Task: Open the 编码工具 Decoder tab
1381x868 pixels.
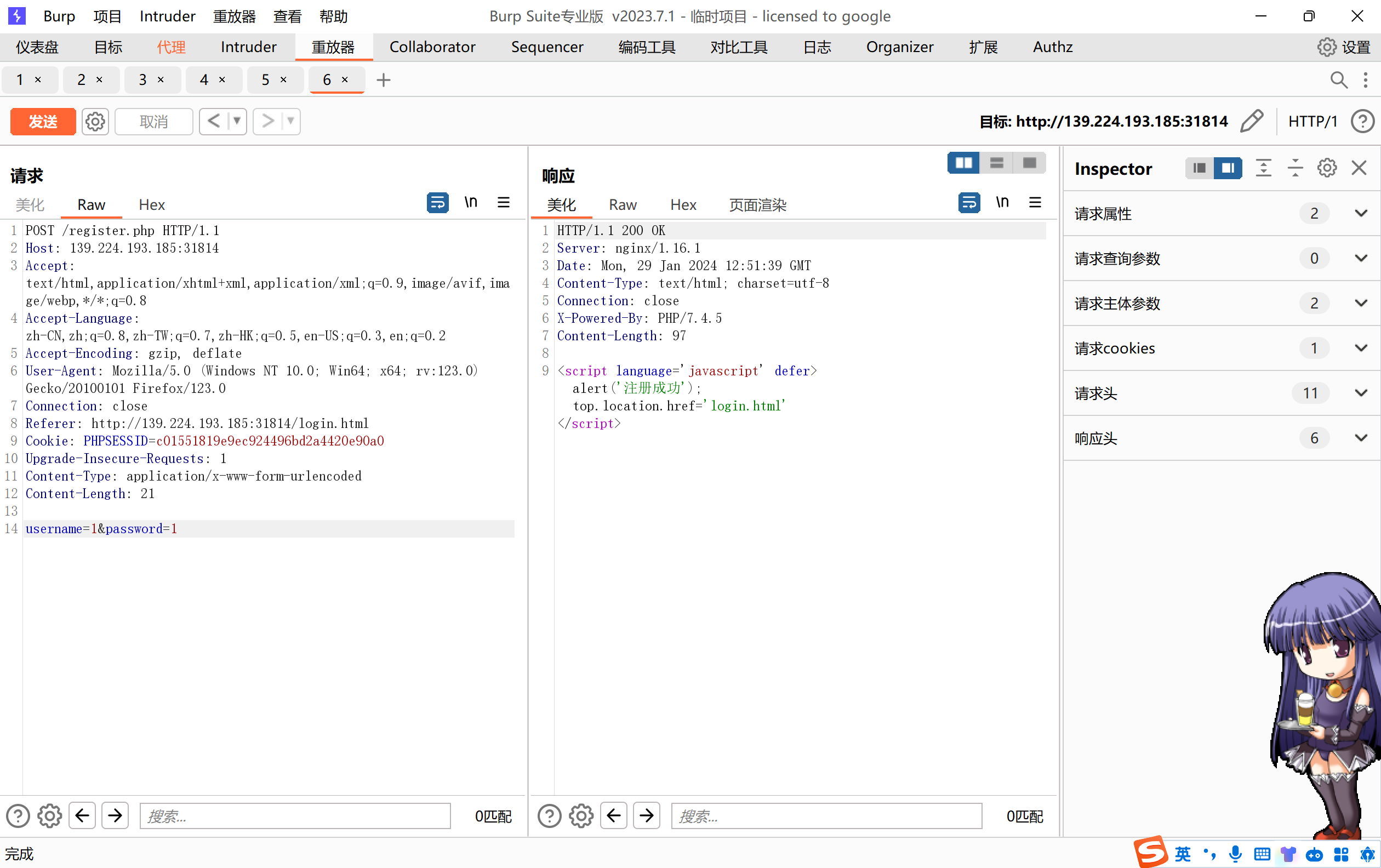Action: pos(647,47)
